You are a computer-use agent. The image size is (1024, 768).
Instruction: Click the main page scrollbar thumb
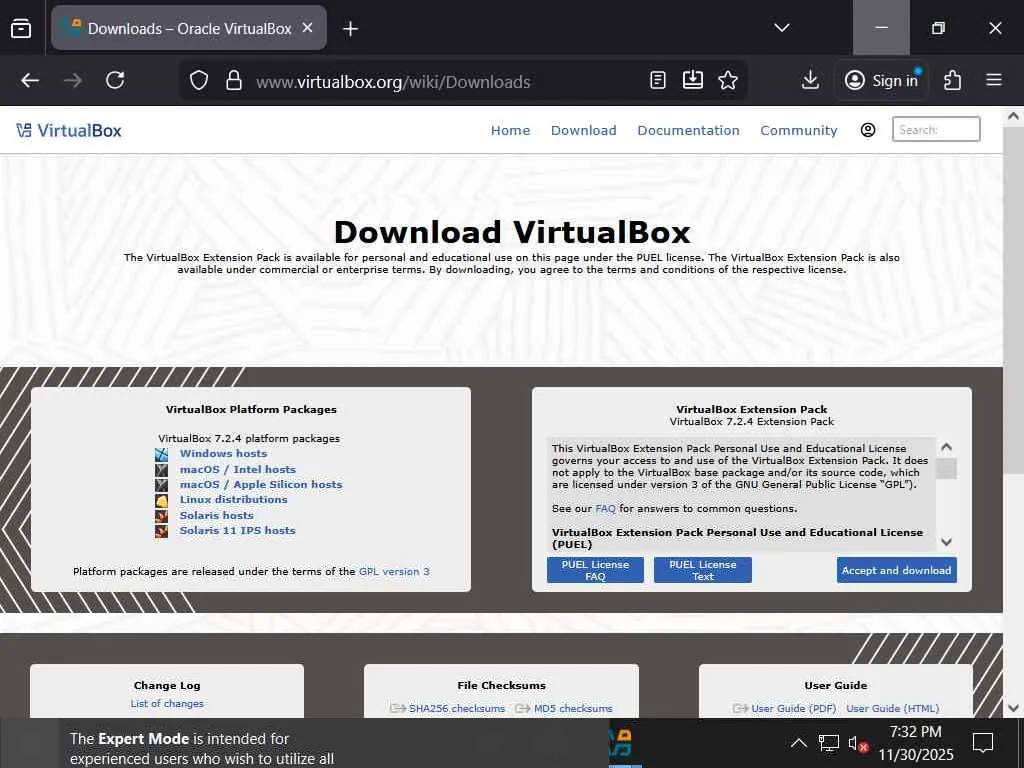point(1013,300)
